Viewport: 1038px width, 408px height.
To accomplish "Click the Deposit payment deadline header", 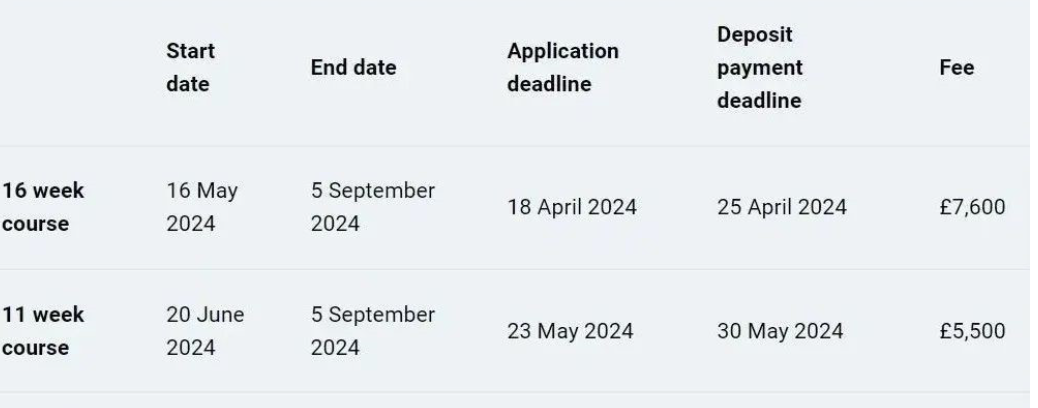I will click(760, 68).
